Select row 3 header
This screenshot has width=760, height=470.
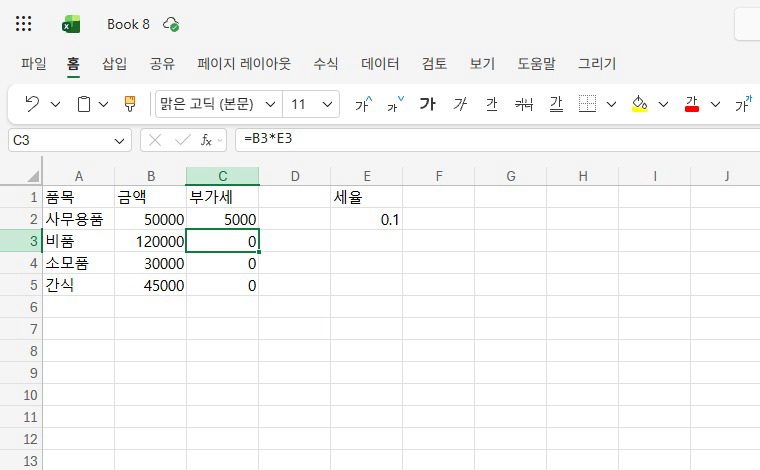(x=21, y=241)
